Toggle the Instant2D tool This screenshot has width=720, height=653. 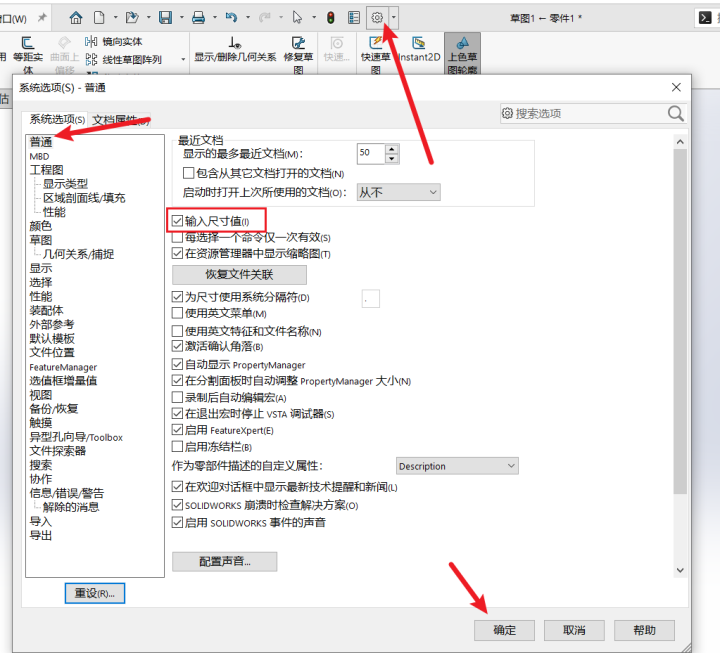(x=419, y=50)
